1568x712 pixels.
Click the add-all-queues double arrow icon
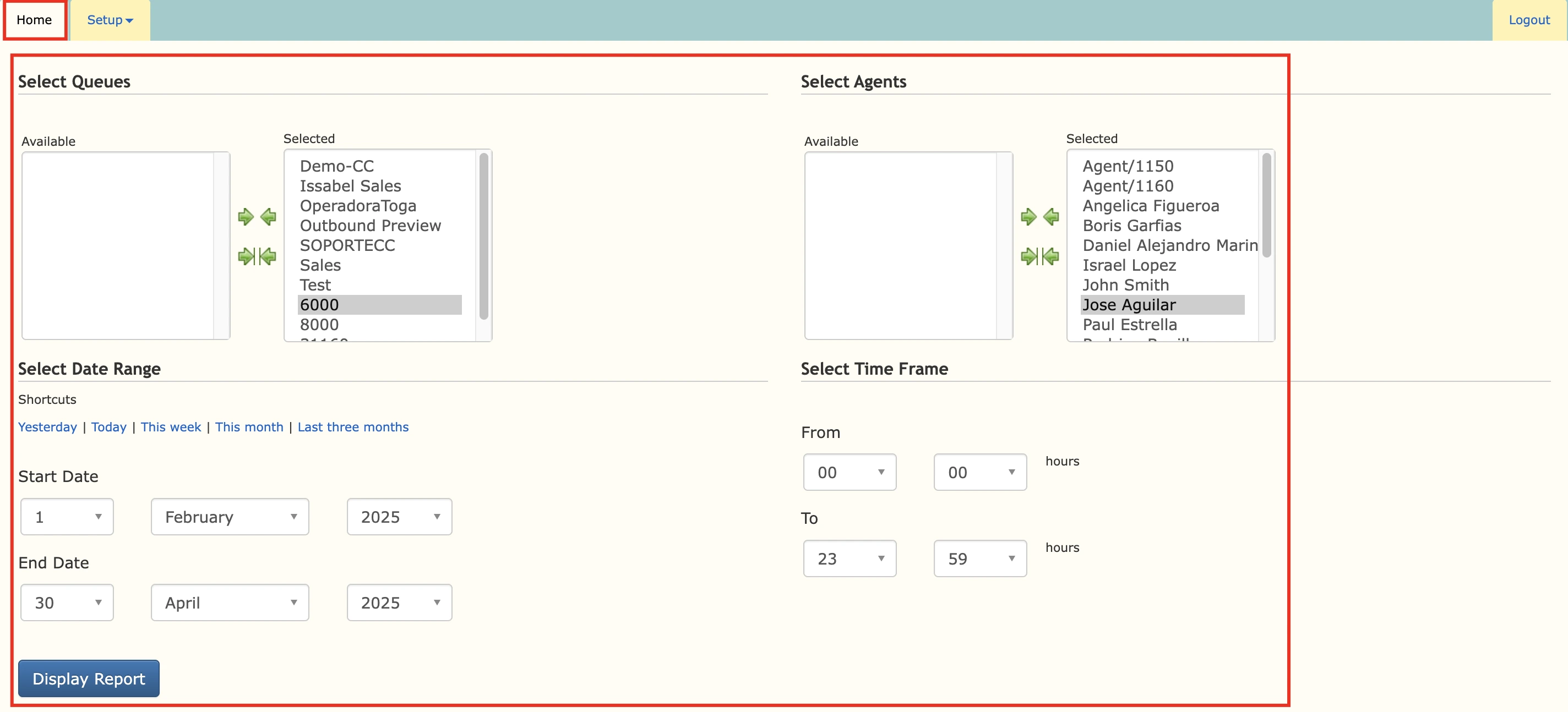point(246,256)
